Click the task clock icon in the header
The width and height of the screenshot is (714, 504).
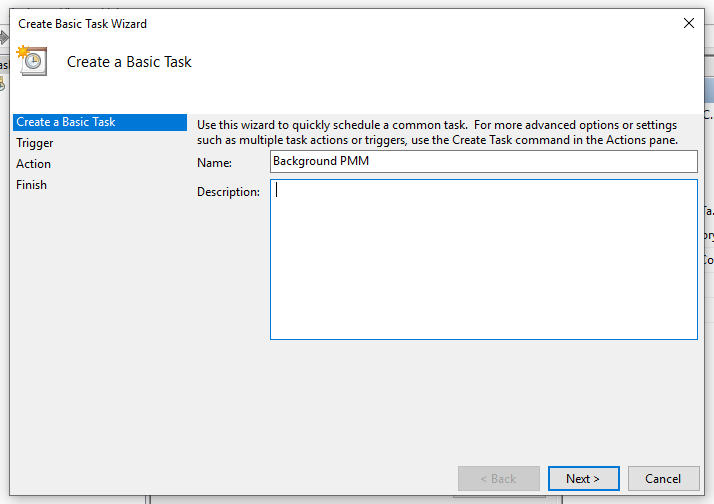pos(32,61)
